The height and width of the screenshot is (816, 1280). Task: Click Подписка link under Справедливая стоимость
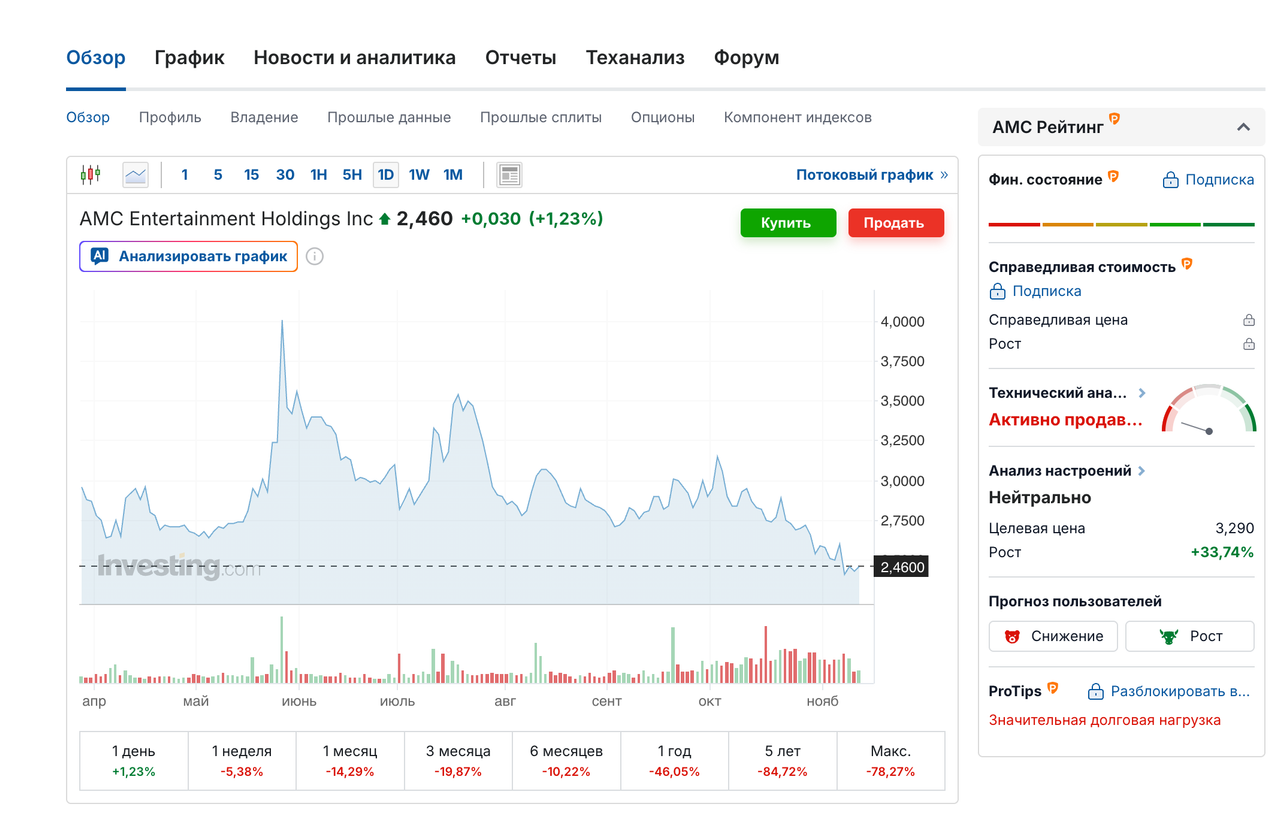pos(1035,291)
